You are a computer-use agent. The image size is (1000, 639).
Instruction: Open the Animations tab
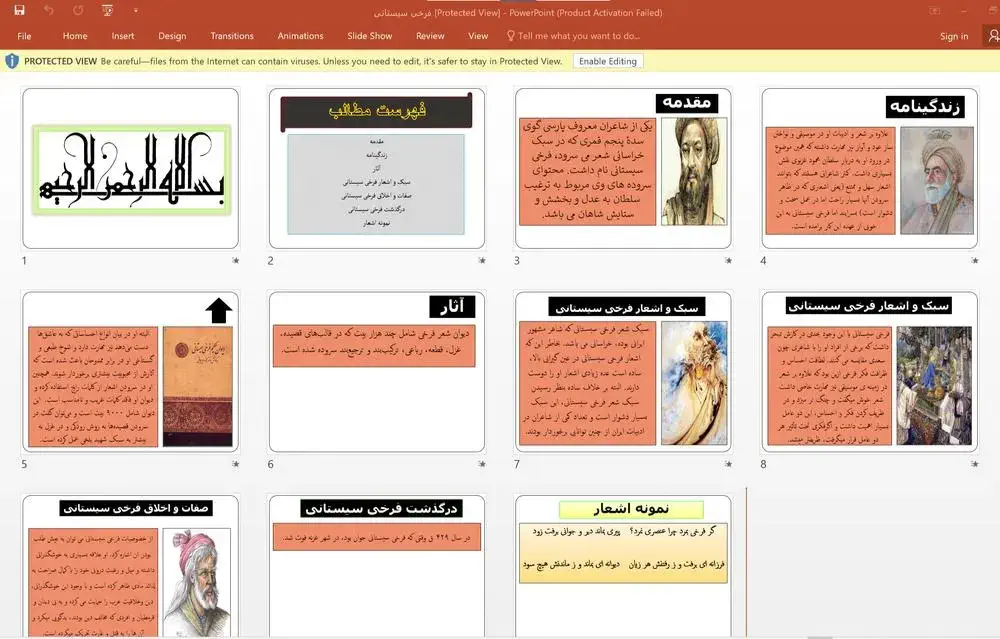299,35
